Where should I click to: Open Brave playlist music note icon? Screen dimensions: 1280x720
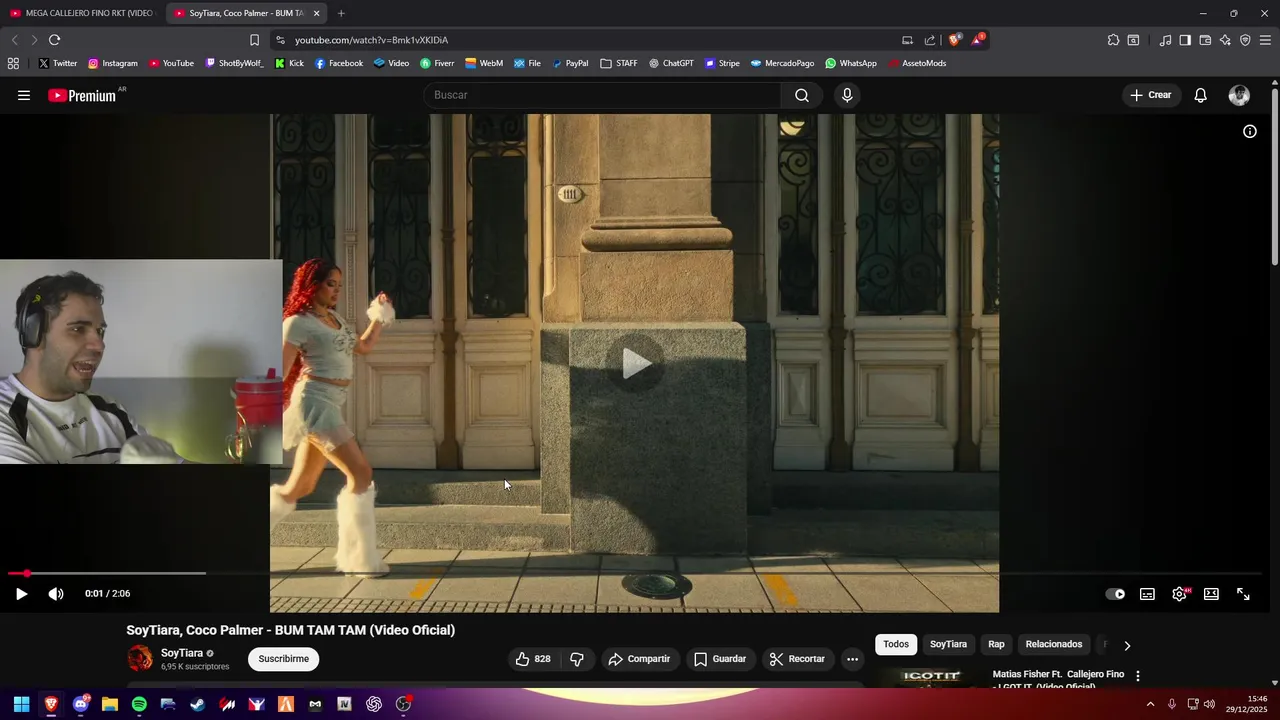1165,40
